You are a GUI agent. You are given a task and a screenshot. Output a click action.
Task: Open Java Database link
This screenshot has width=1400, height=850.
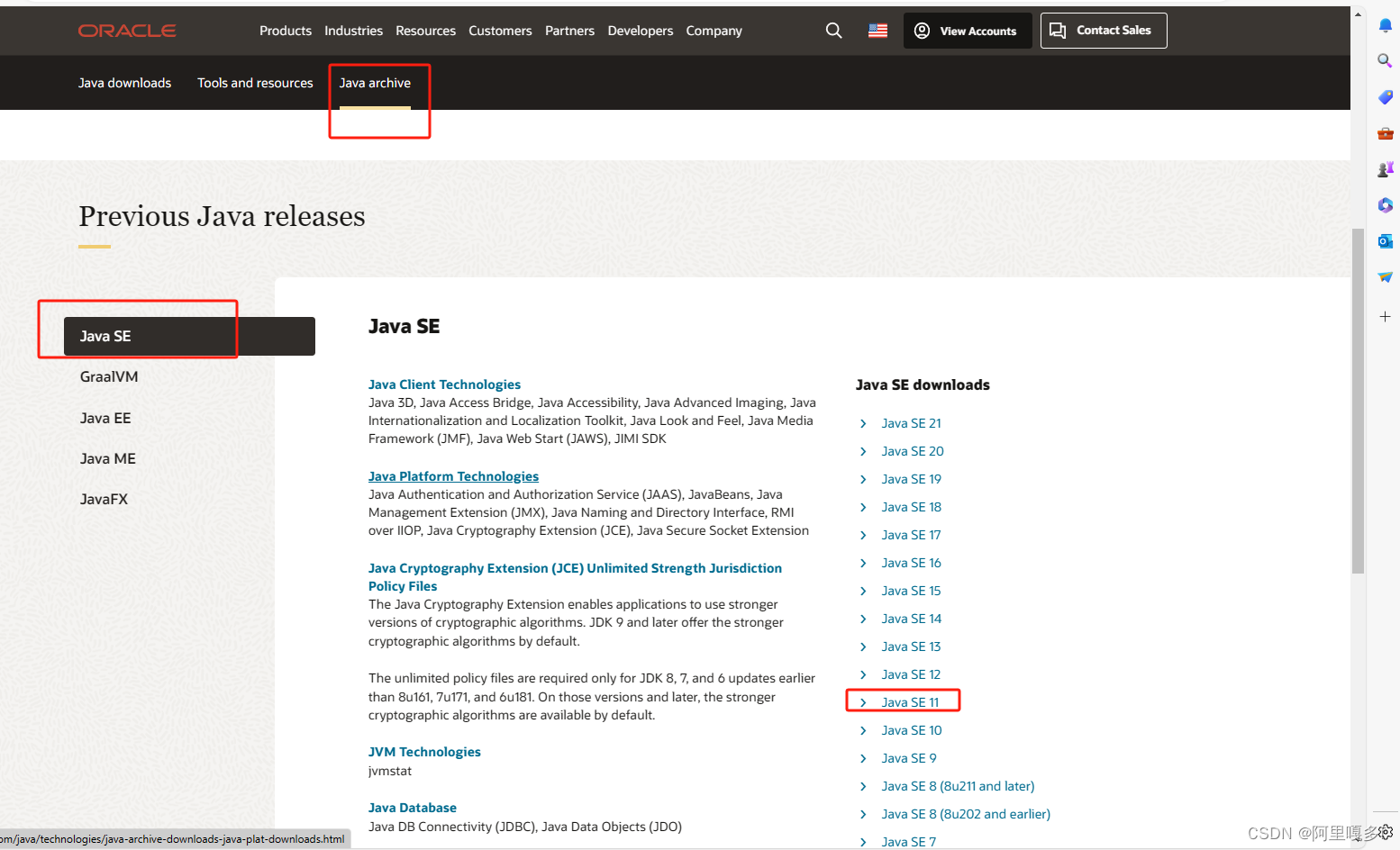[412, 808]
